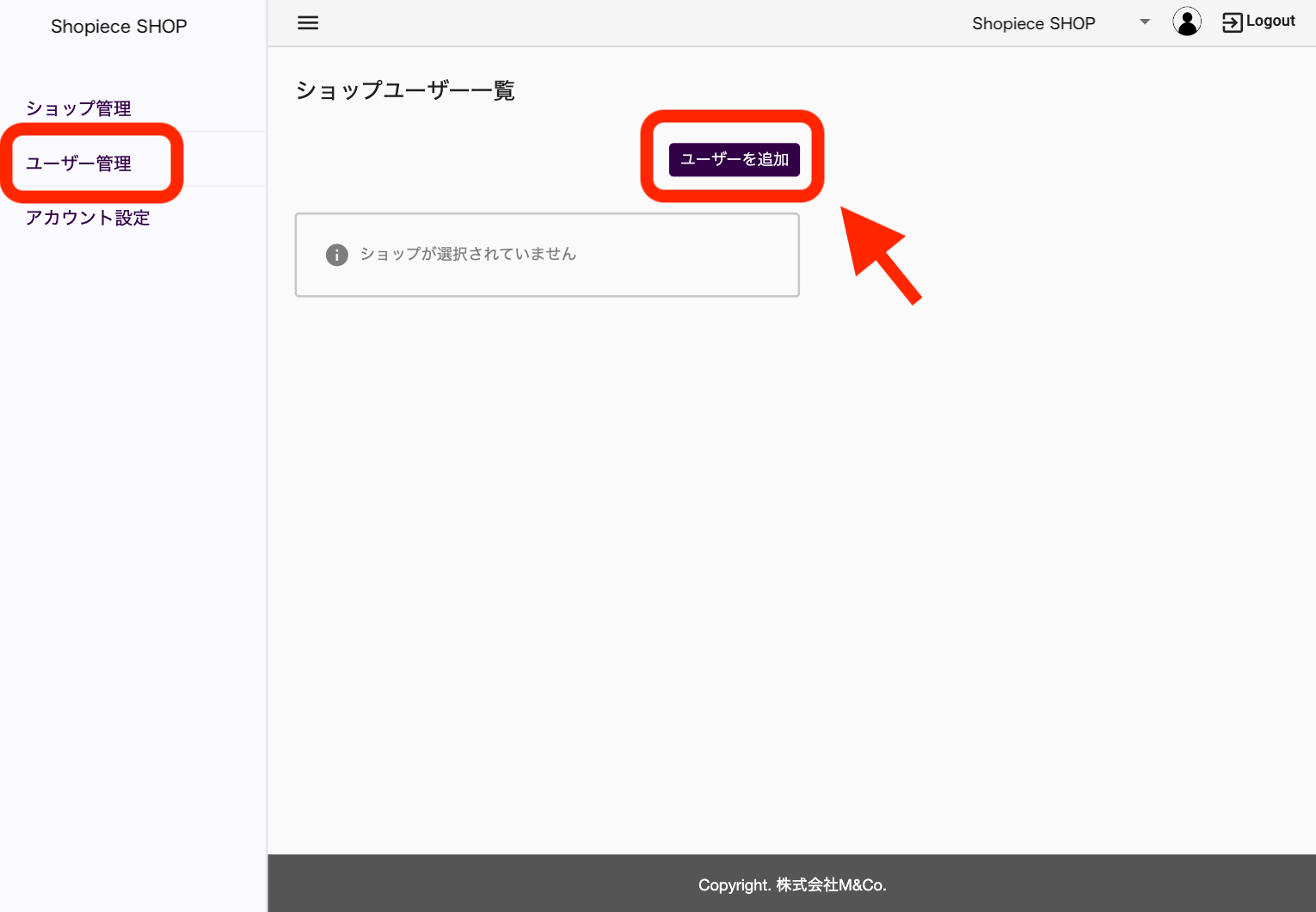Click the Shopiece SHOP sidebar title
This screenshot has height=912, width=1316.
pyautogui.click(x=119, y=27)
